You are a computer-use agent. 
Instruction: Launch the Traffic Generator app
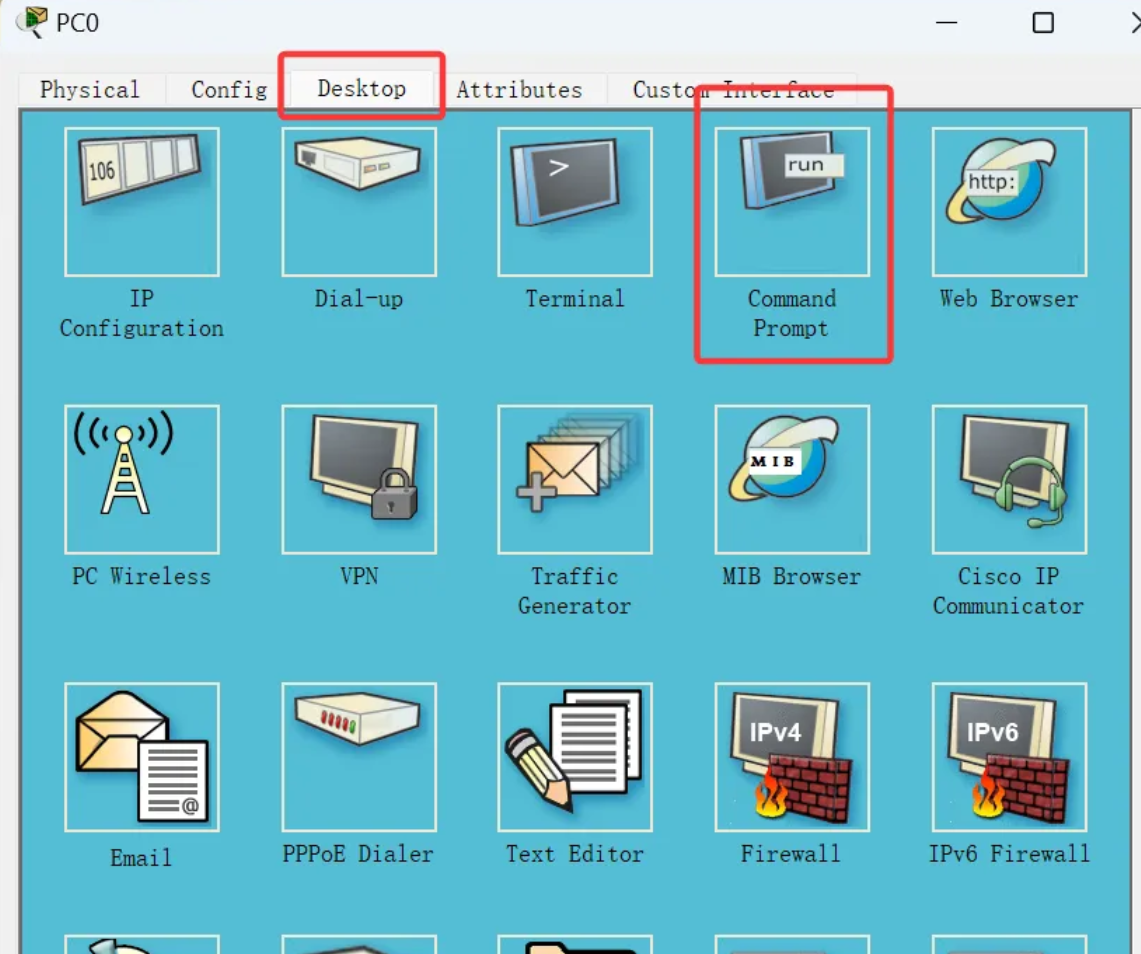click(575, 480)
